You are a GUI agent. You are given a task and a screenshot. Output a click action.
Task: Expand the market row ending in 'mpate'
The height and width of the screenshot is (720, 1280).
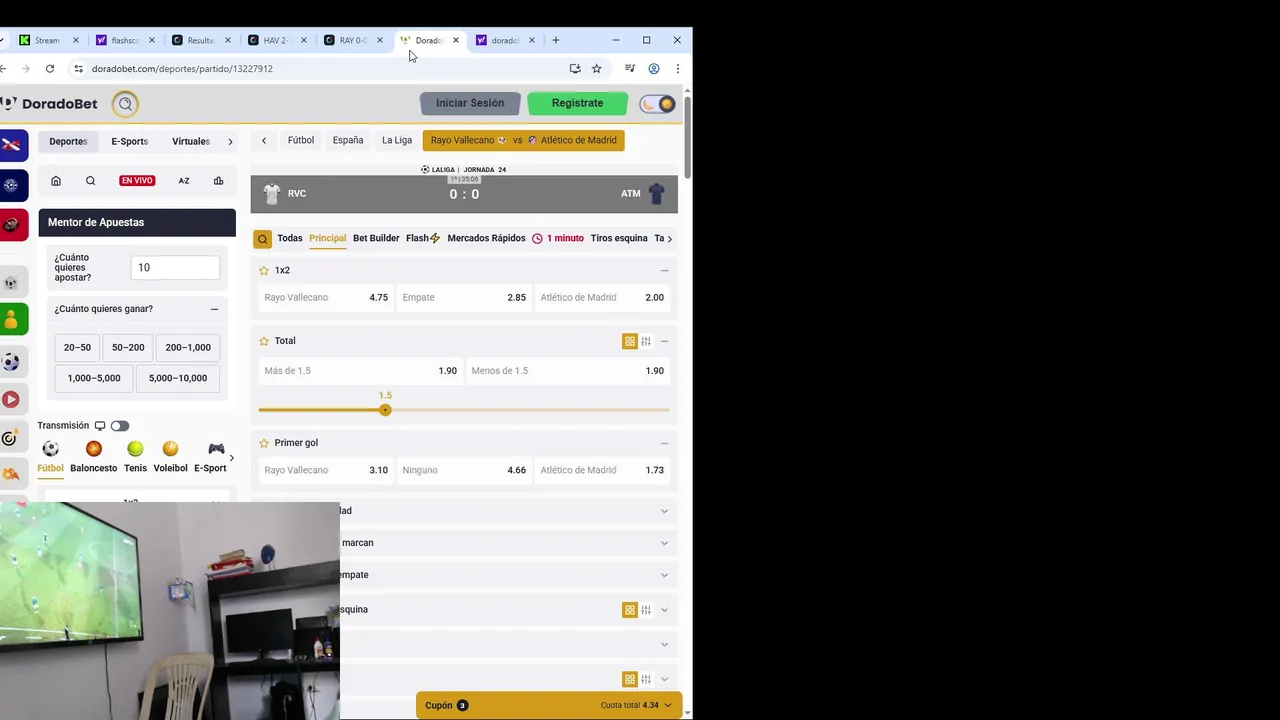[664, 575]
